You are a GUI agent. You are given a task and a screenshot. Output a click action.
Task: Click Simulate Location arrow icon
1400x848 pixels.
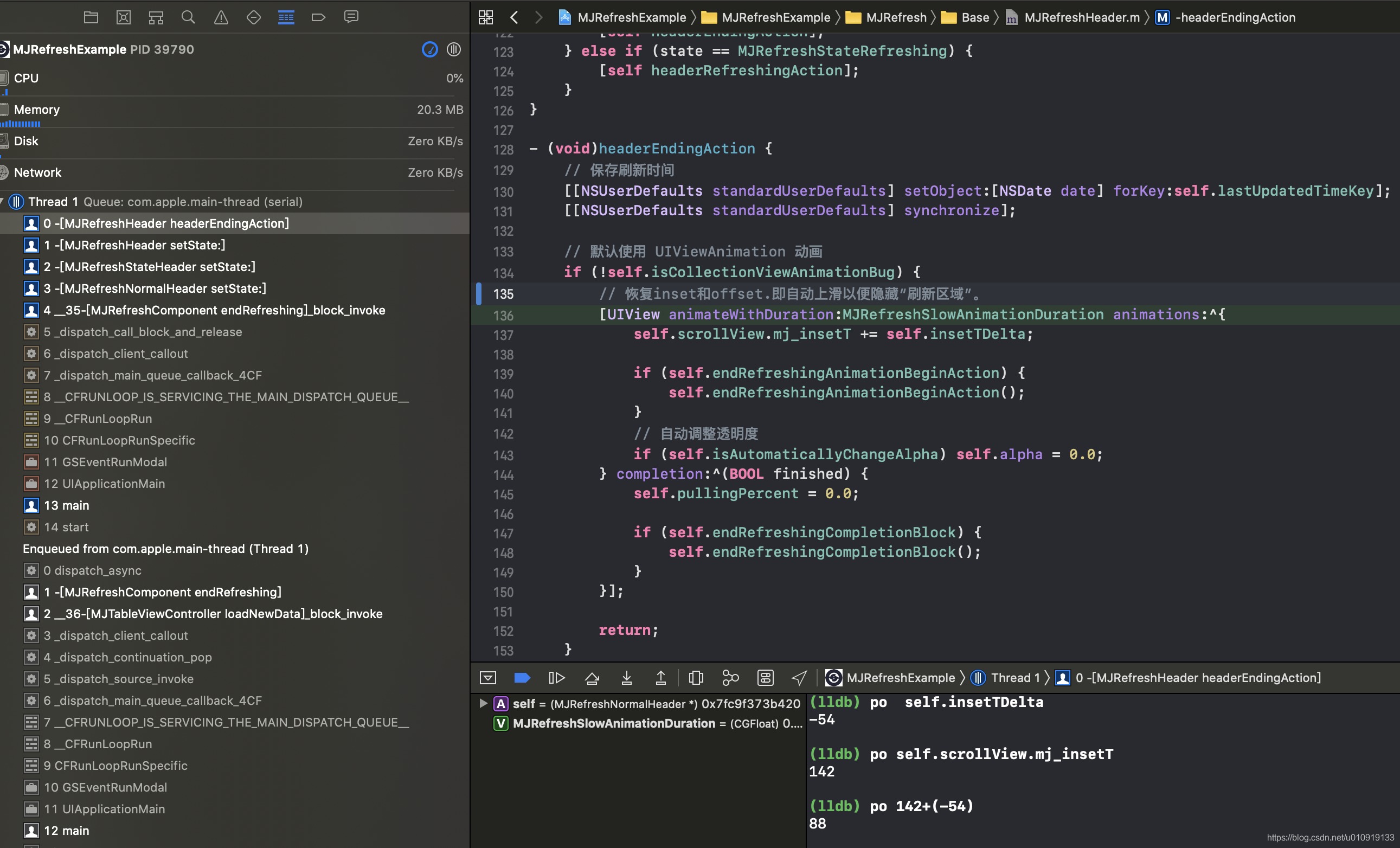point(799,678)
